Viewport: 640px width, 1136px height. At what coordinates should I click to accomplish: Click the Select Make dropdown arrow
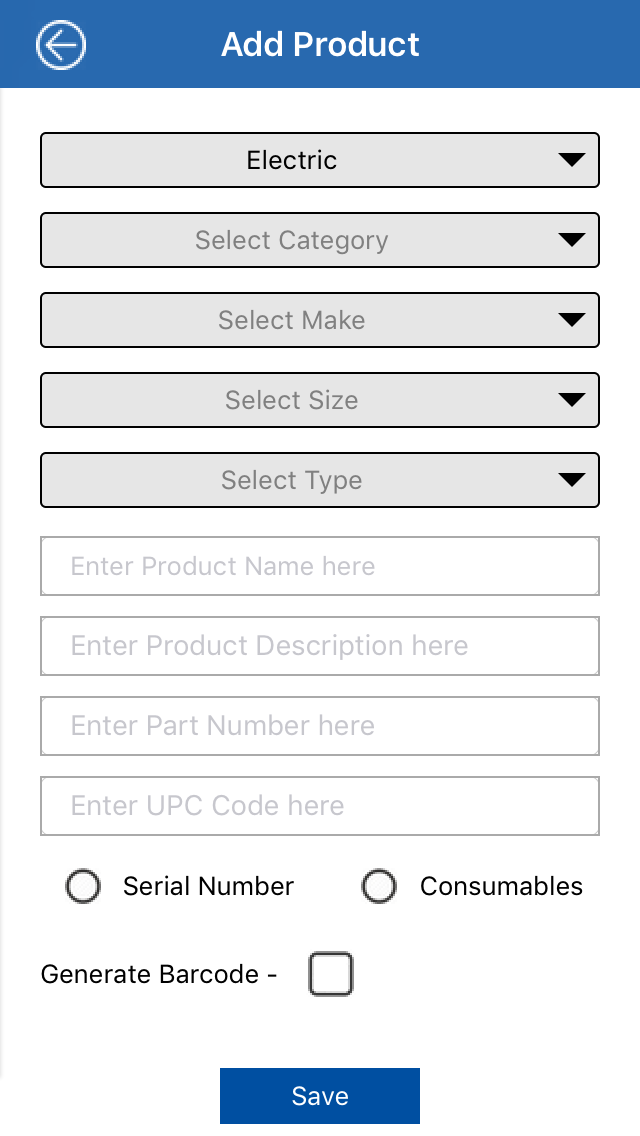point(571,320)
